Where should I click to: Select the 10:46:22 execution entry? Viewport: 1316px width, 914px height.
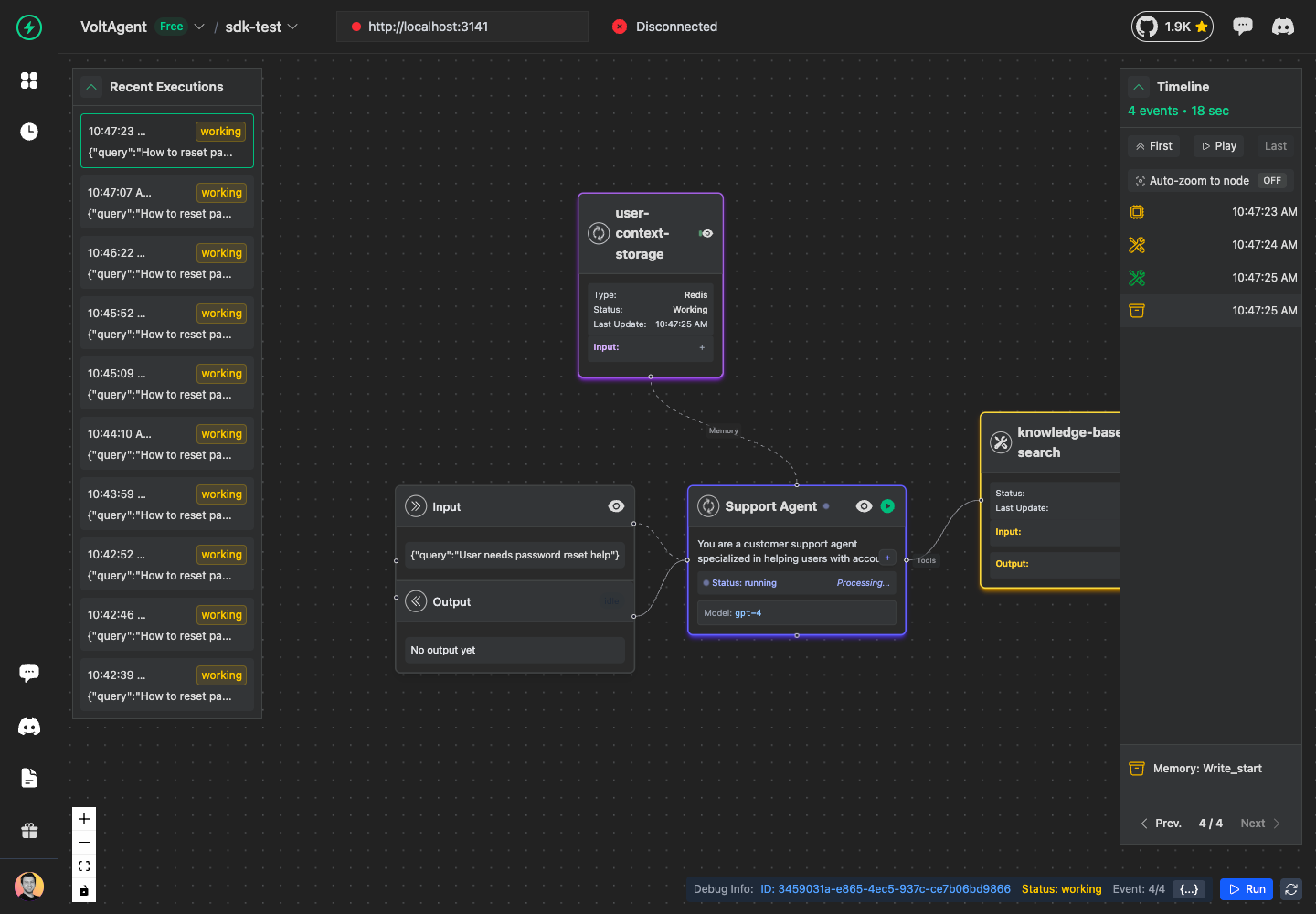[167, 262]
